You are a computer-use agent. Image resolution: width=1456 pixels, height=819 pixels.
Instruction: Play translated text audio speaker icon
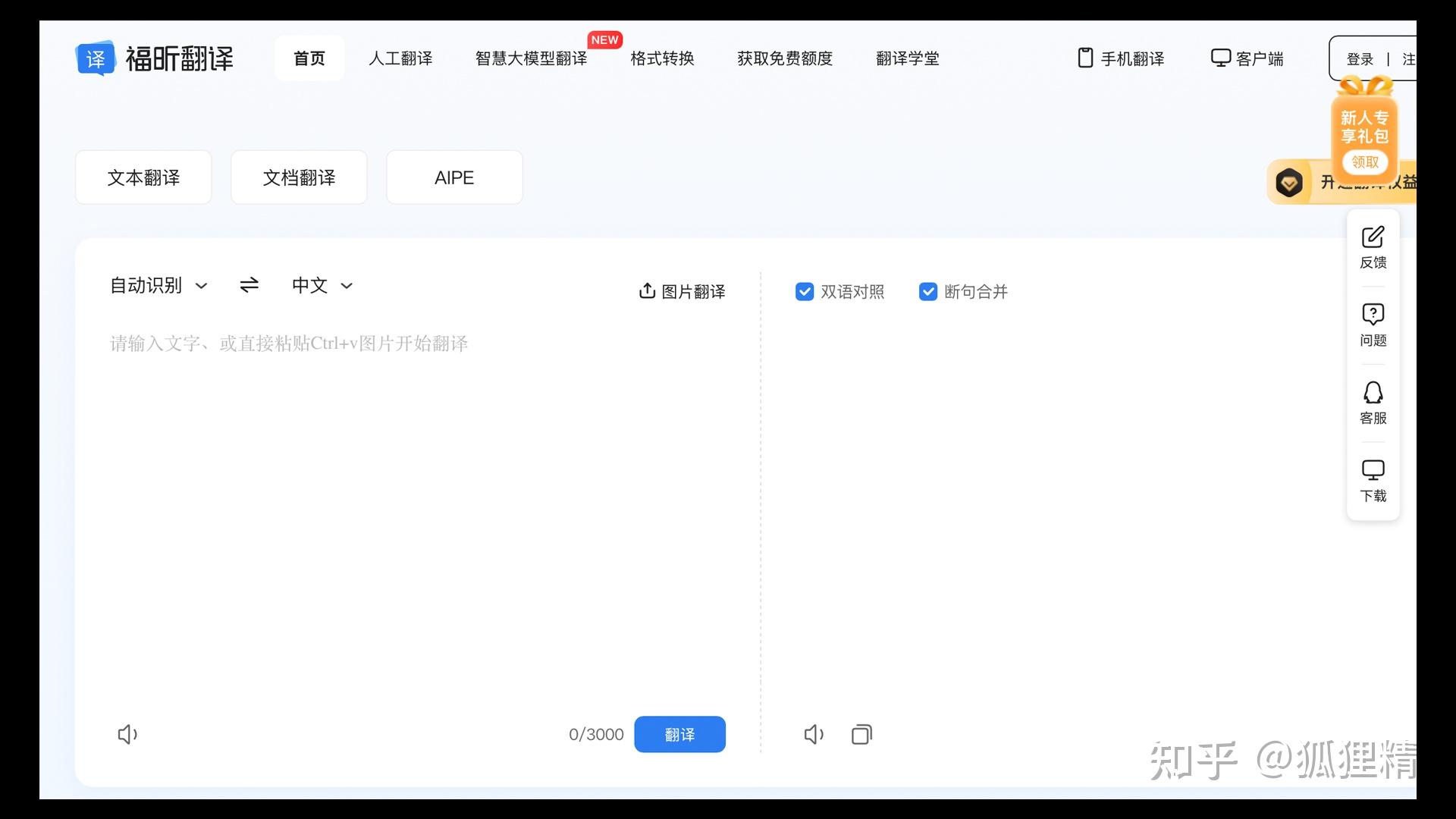point(814,734)
